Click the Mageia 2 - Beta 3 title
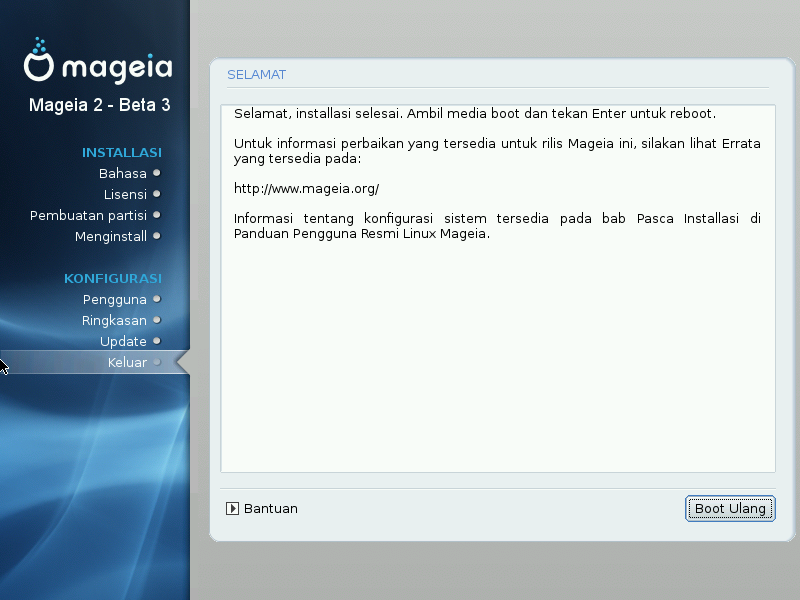This screenshot has height=600, width=800. (99, 105)
